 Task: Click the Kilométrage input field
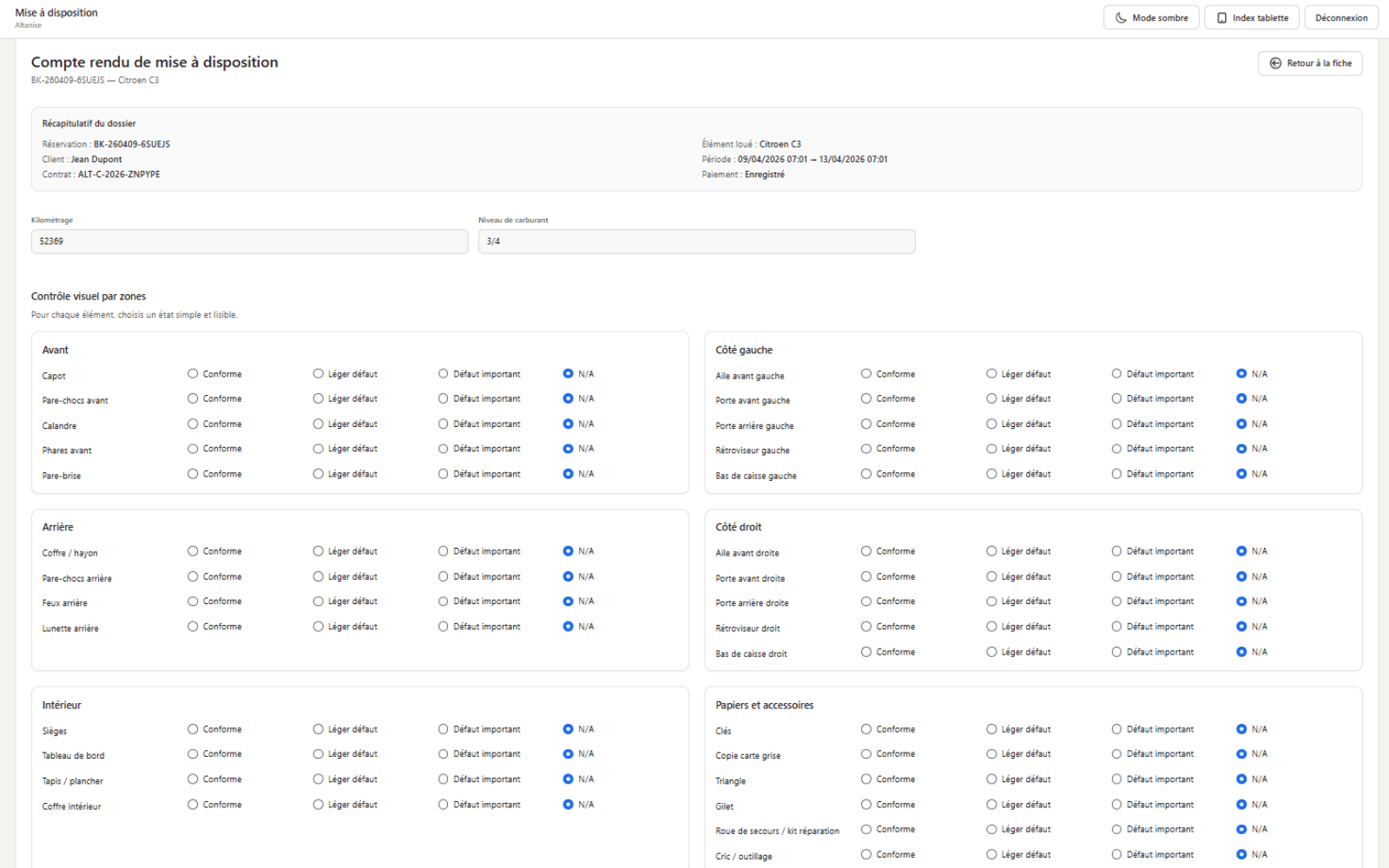(249, 241)
